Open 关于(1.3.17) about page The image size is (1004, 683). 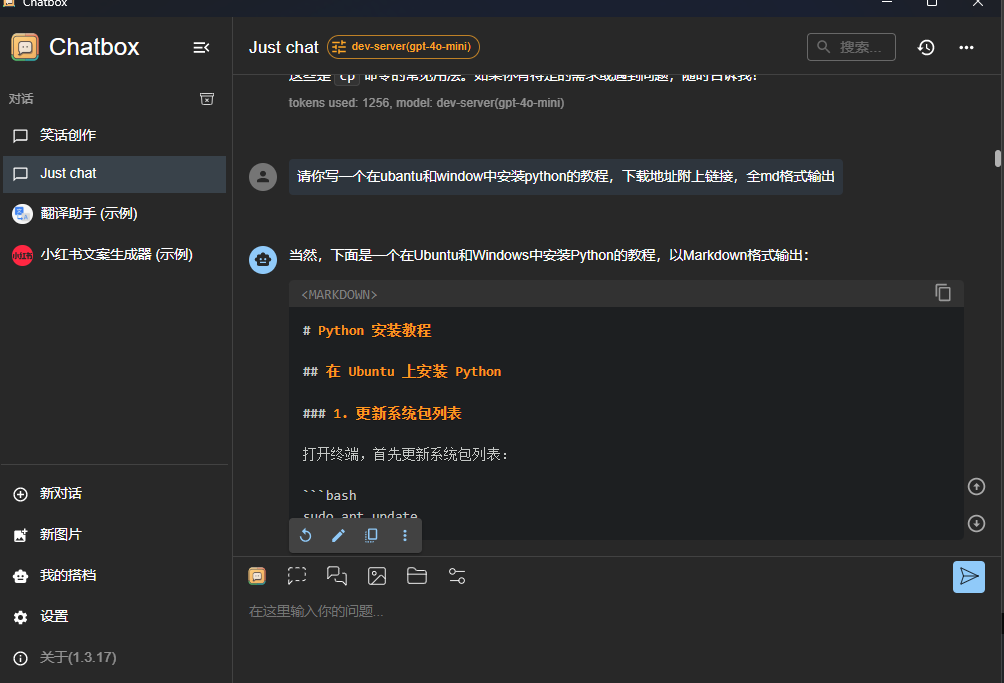pos(115,657)
